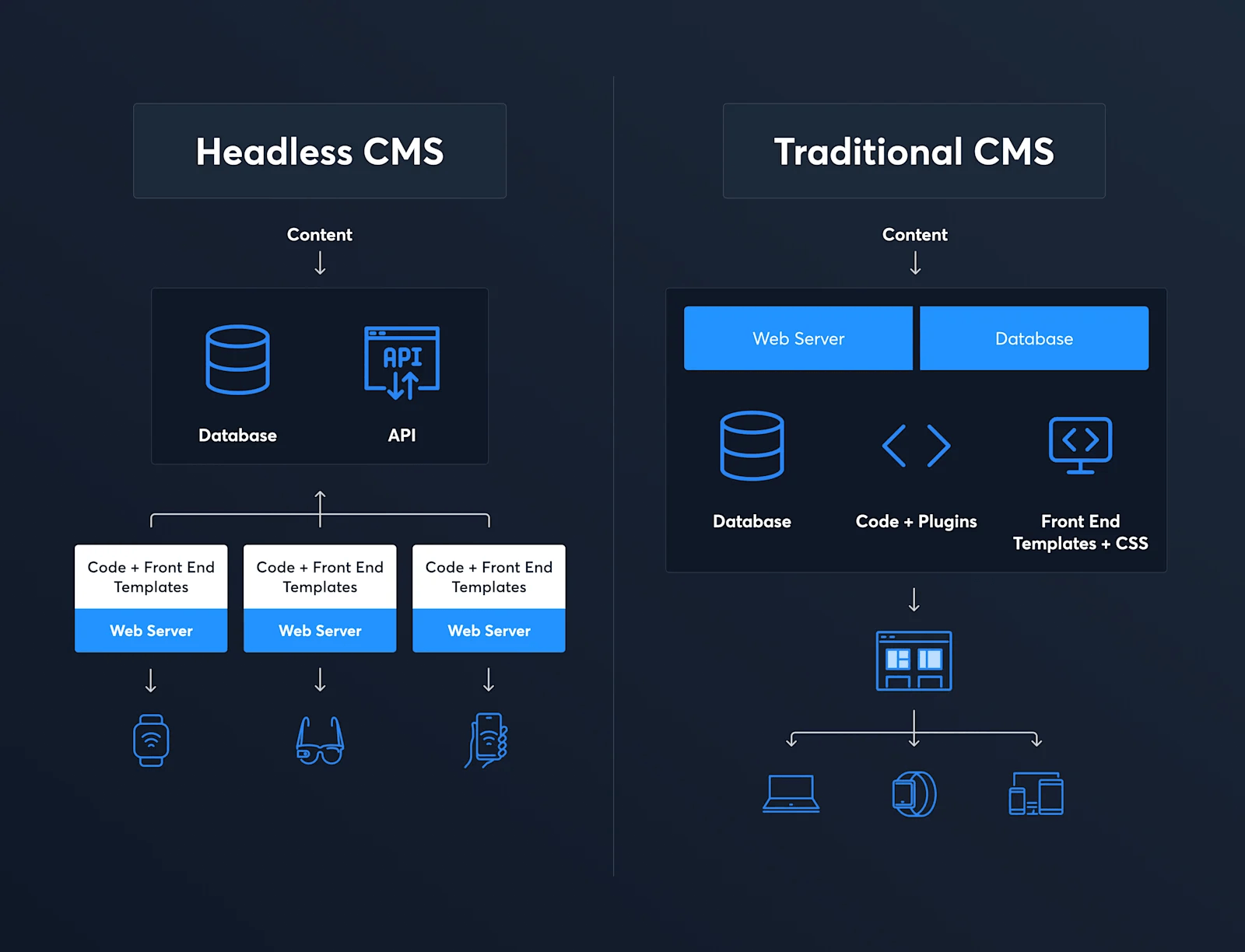
Task: Select the Headless CMS title box
Action: tap(320, 151)
